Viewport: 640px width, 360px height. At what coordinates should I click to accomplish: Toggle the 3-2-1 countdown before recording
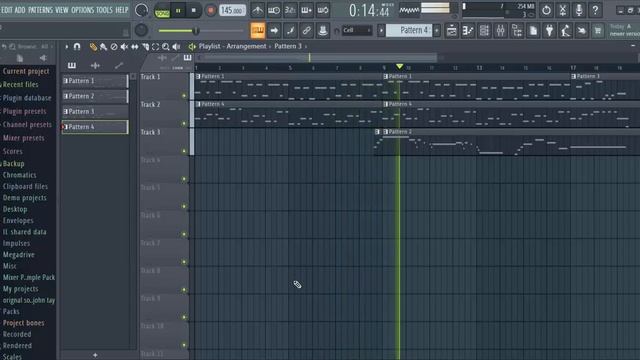[290, 10]
